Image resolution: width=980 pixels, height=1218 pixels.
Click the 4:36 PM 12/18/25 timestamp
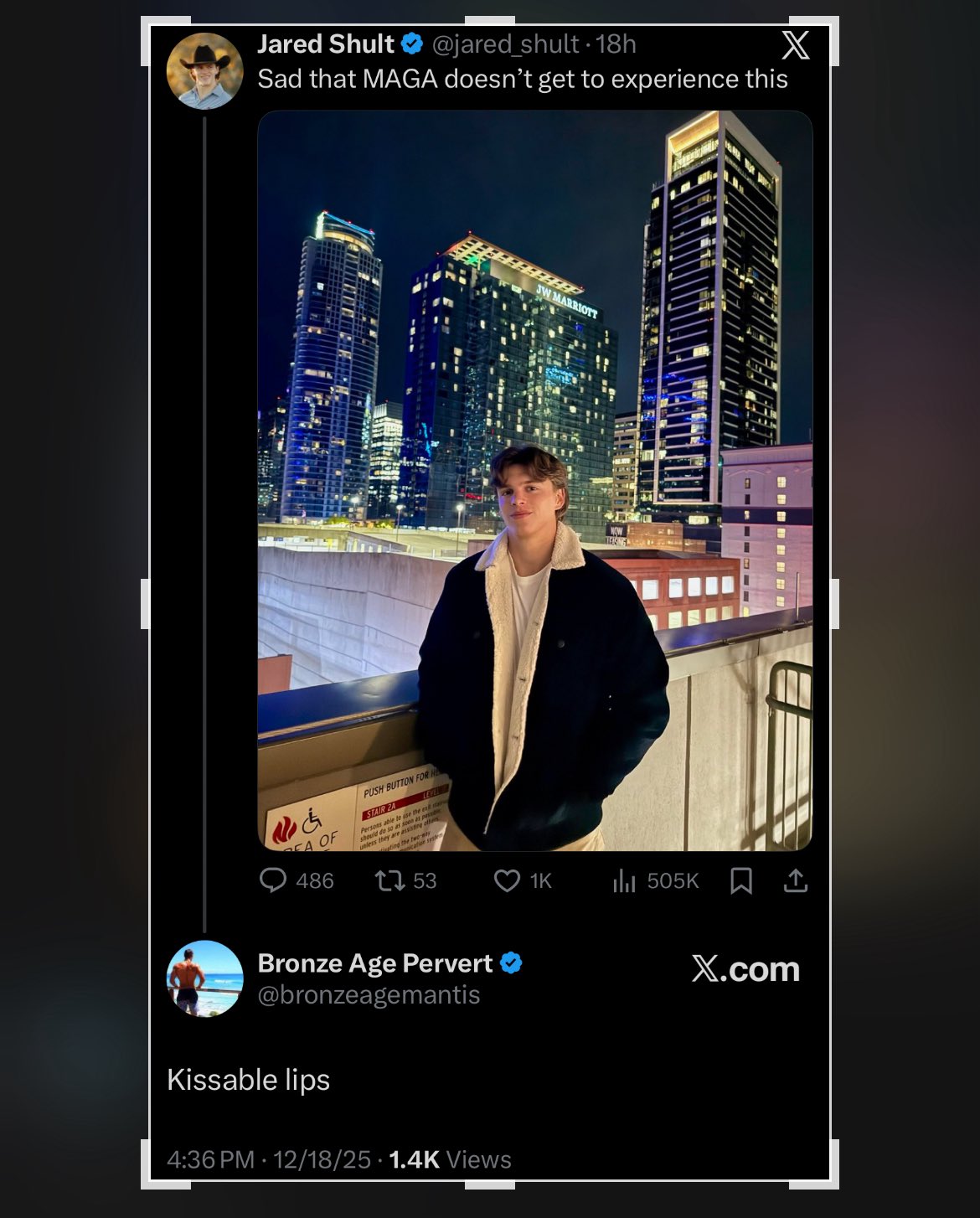tap(269, 1159)
